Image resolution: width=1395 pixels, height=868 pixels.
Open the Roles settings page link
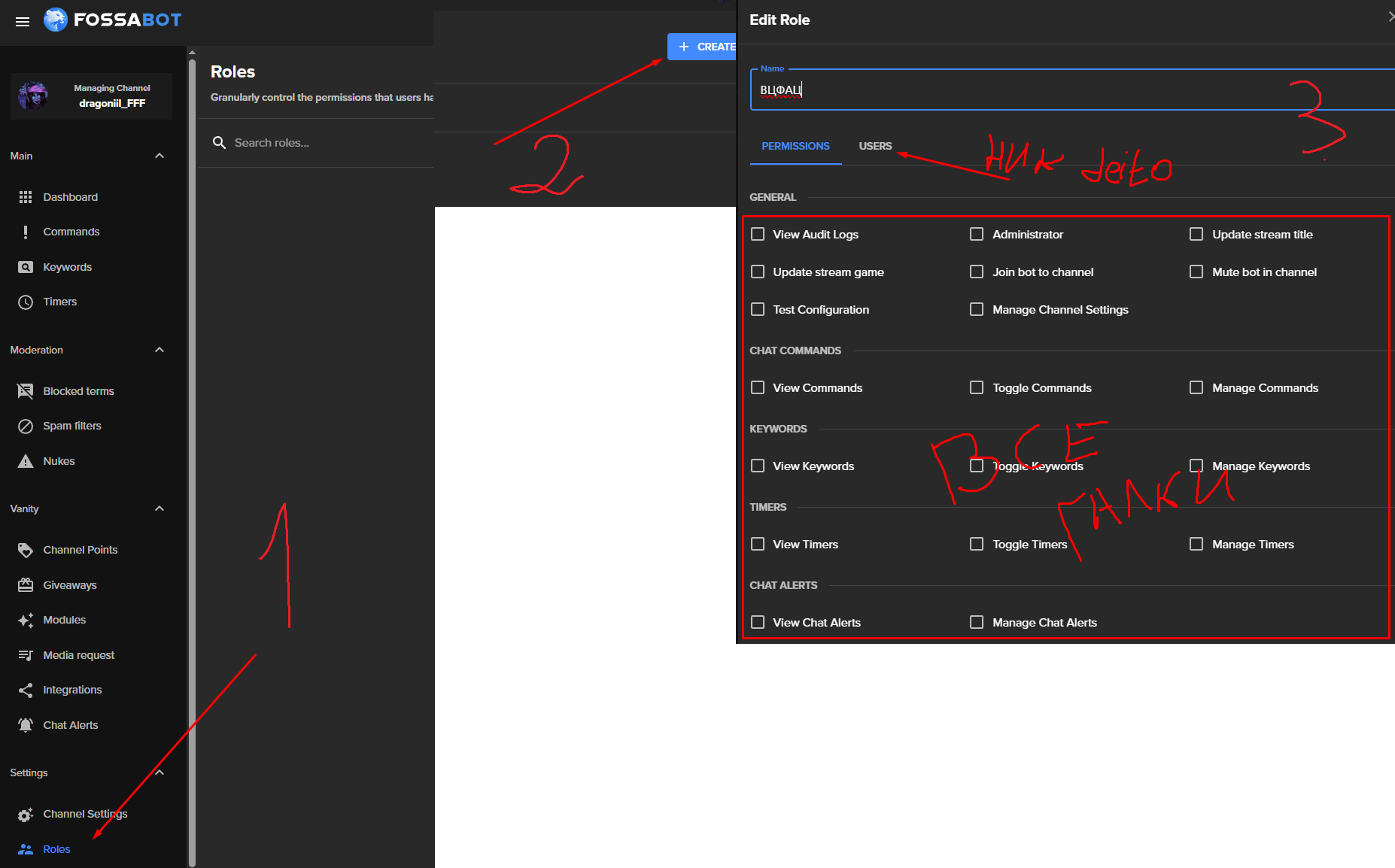tap(56, 849)
